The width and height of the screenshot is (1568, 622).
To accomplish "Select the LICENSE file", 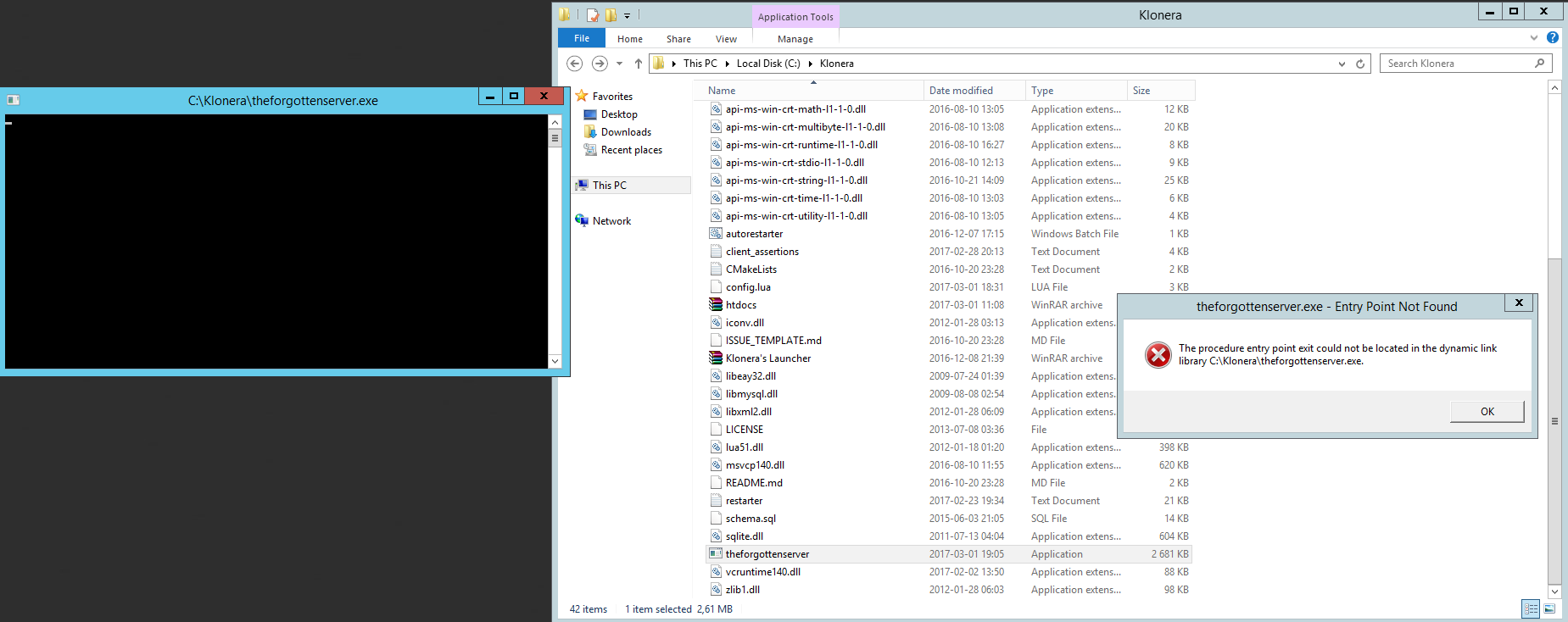I will (x=744, y=430).
